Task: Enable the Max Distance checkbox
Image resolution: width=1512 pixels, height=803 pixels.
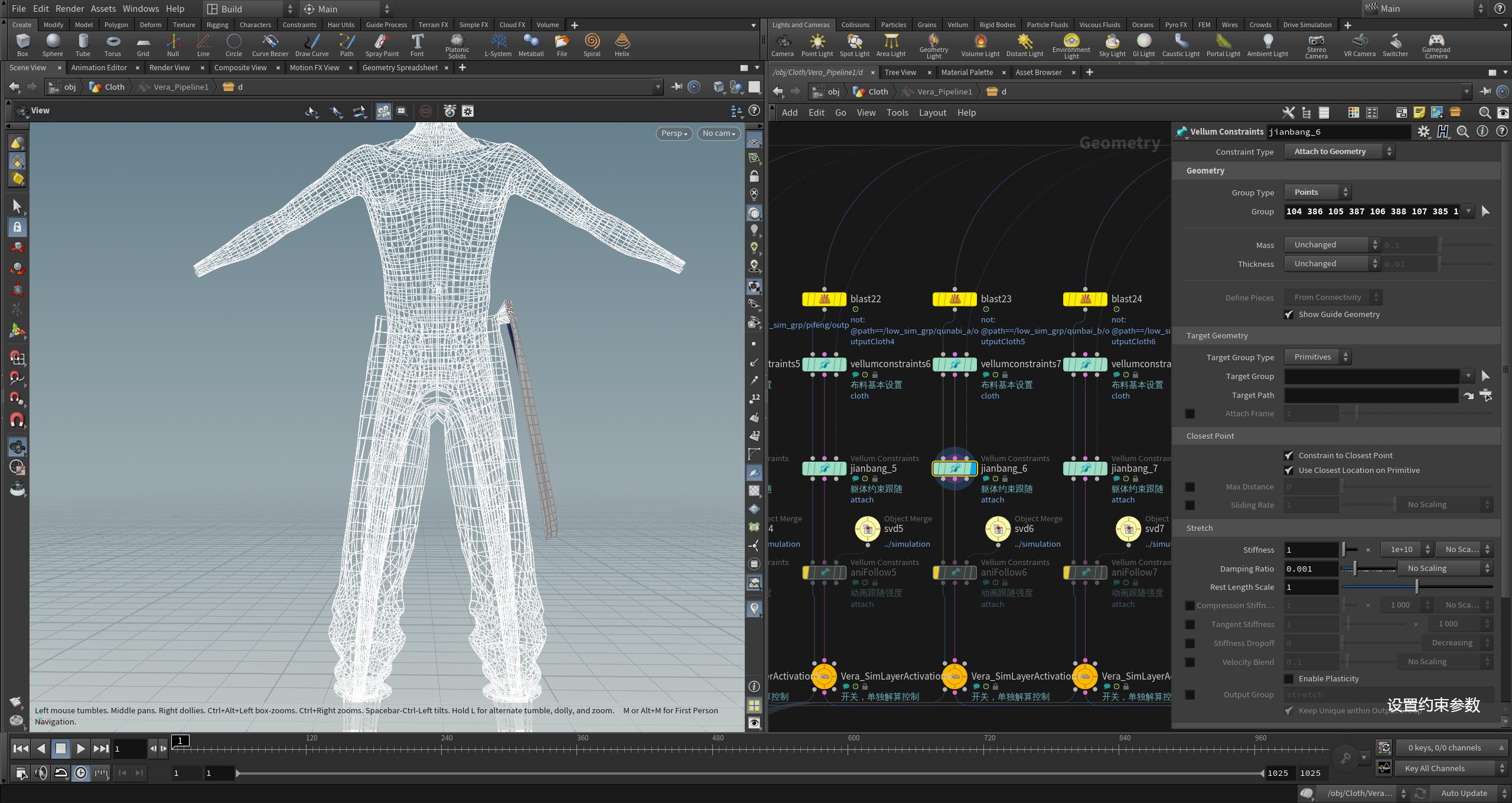Action: (1190, 487)
